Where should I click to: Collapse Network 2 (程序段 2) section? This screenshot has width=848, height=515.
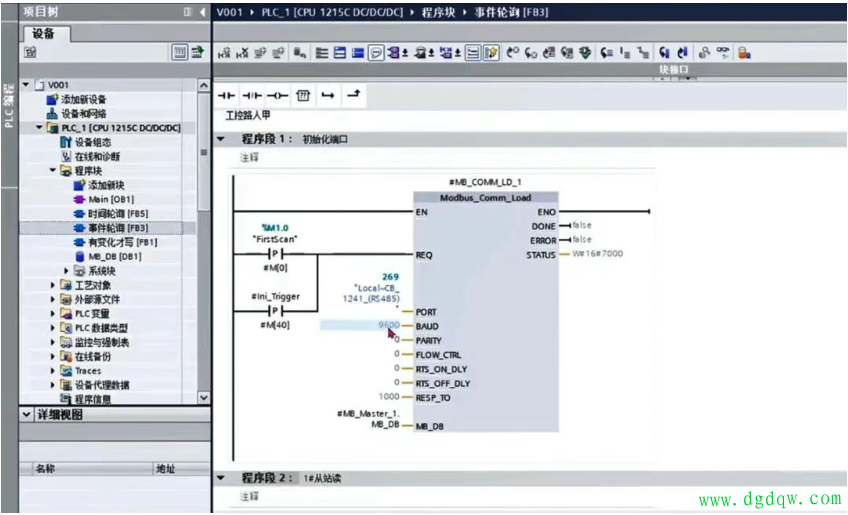[222, 478]
